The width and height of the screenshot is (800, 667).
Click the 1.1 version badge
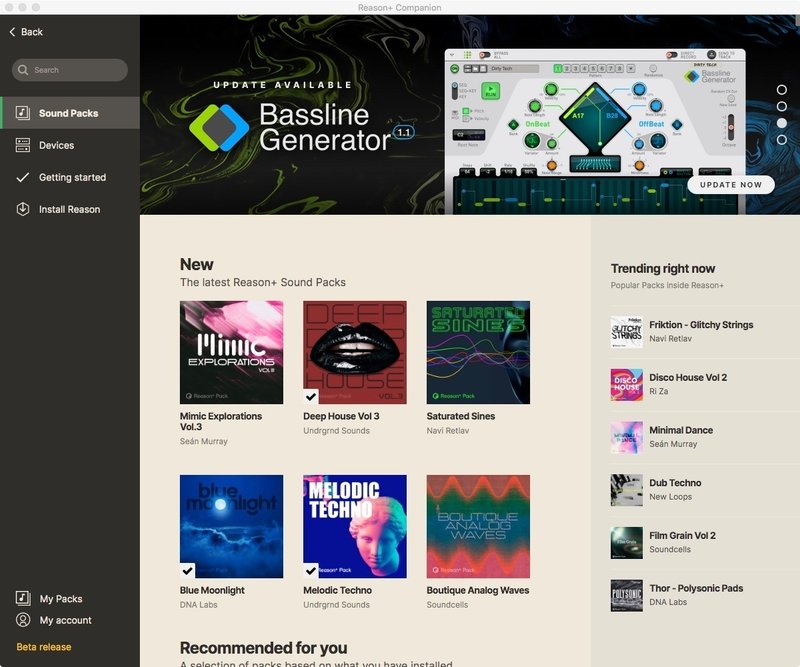(404, 133)
